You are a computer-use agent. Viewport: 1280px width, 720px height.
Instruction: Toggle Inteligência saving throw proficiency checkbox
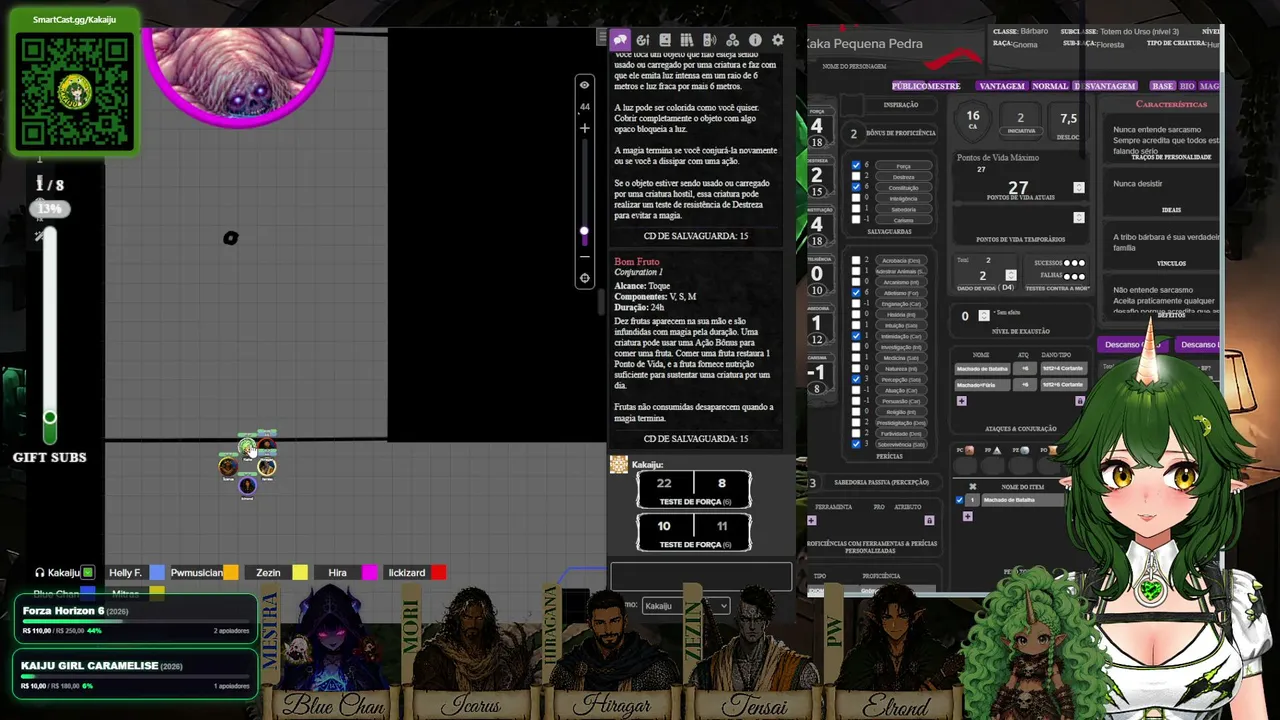pyautogui.click(x=855, y=198)
